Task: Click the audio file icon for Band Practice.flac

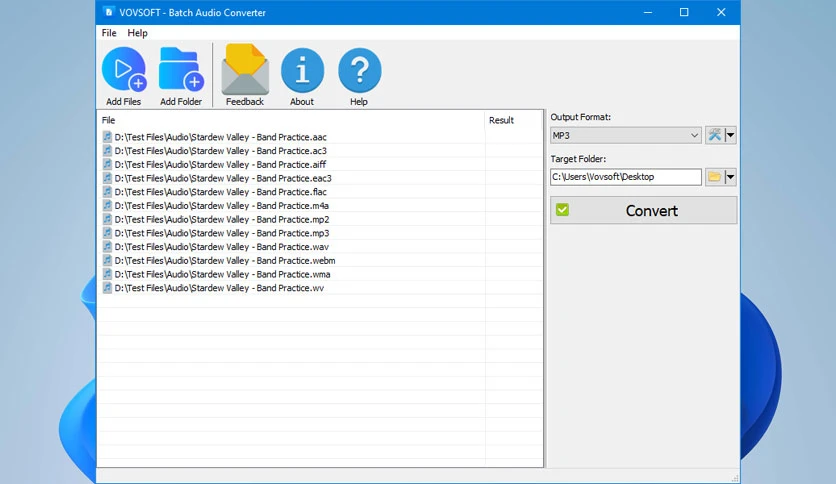Action: pos(107,192)
